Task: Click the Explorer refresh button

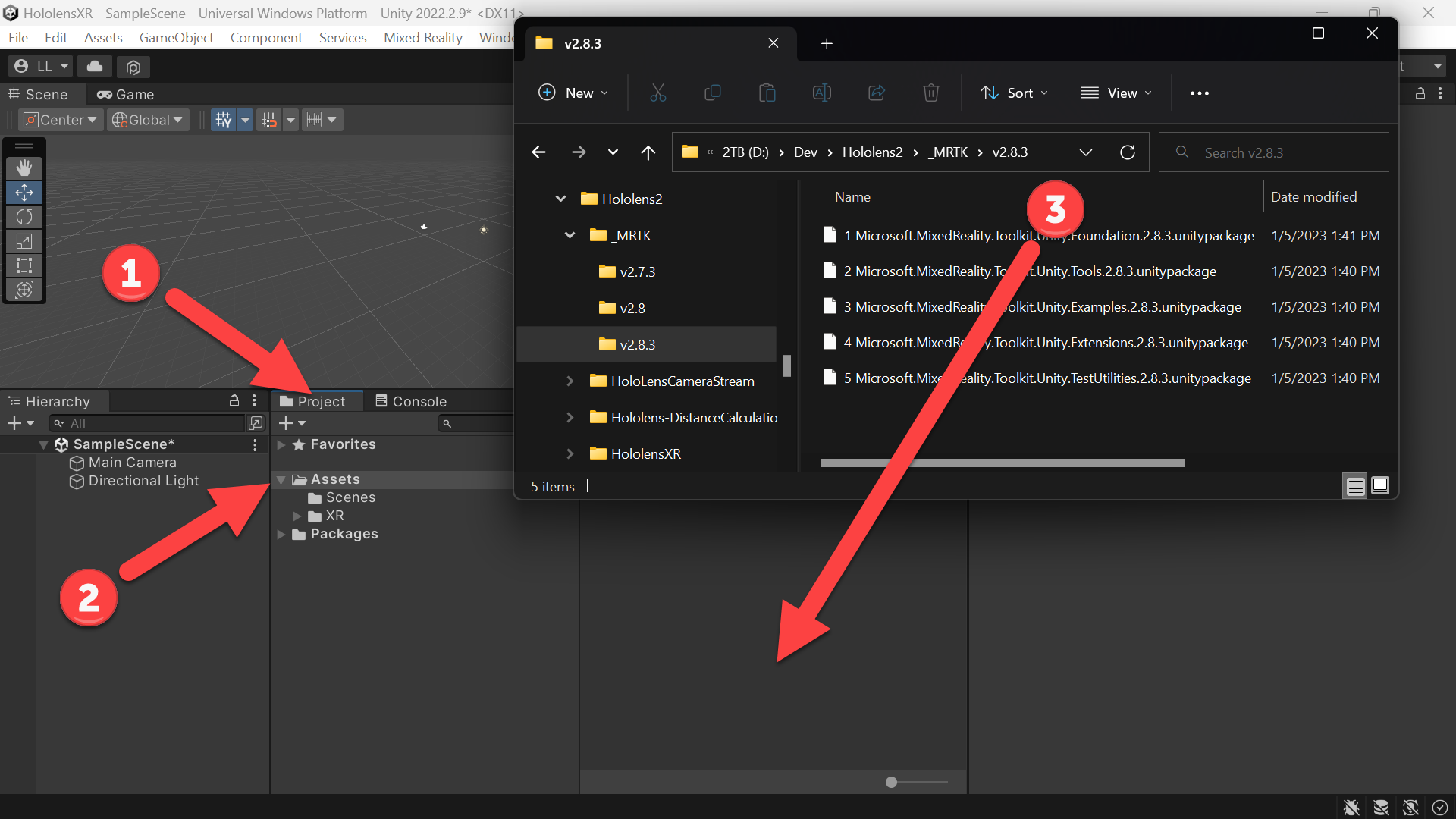Action: [1128, 152]
